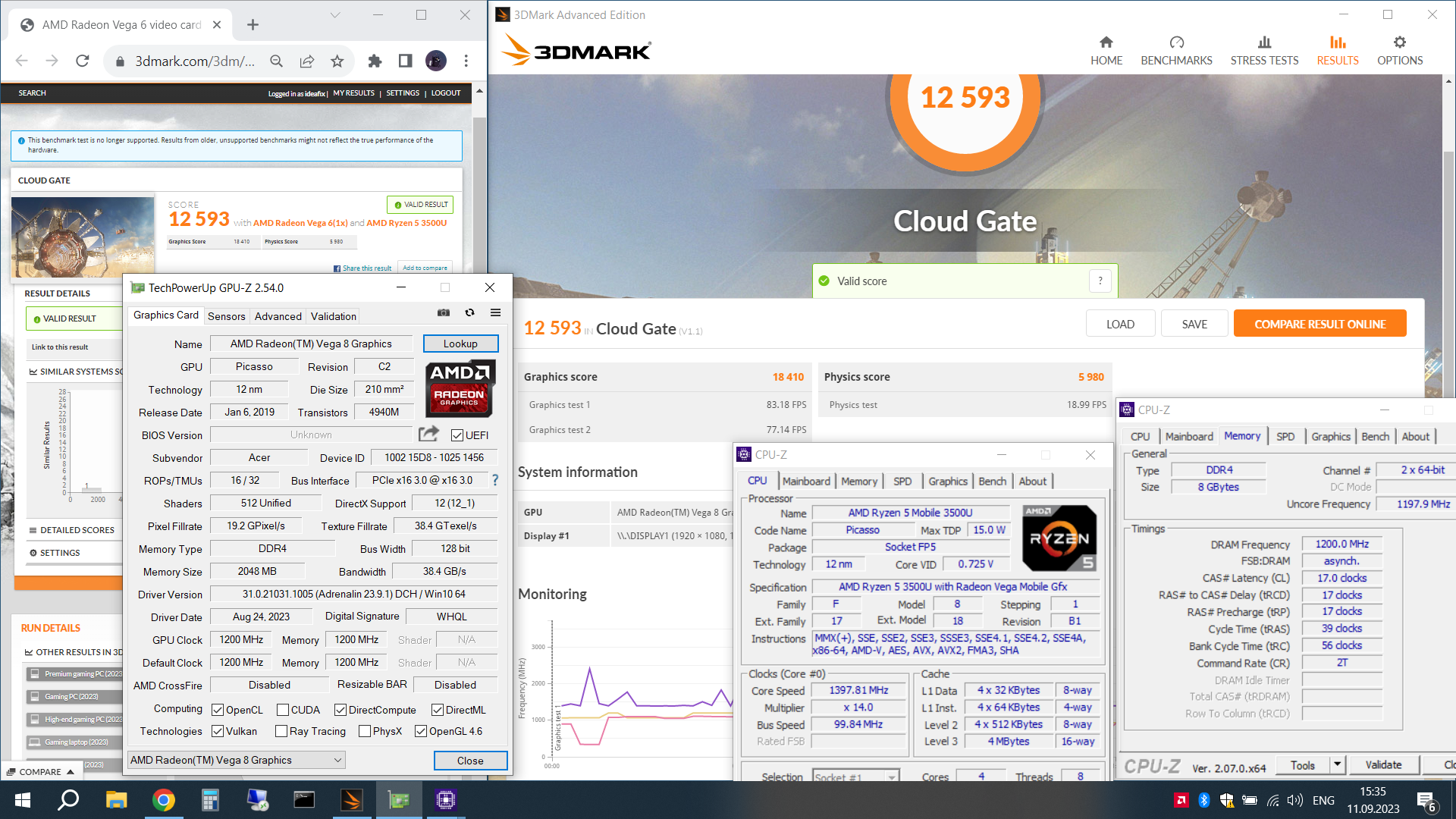The height and width of the screenshot is (819, 1456).
Task: Switch to GPU-Z Validation tab
Action: coord(333,316)
